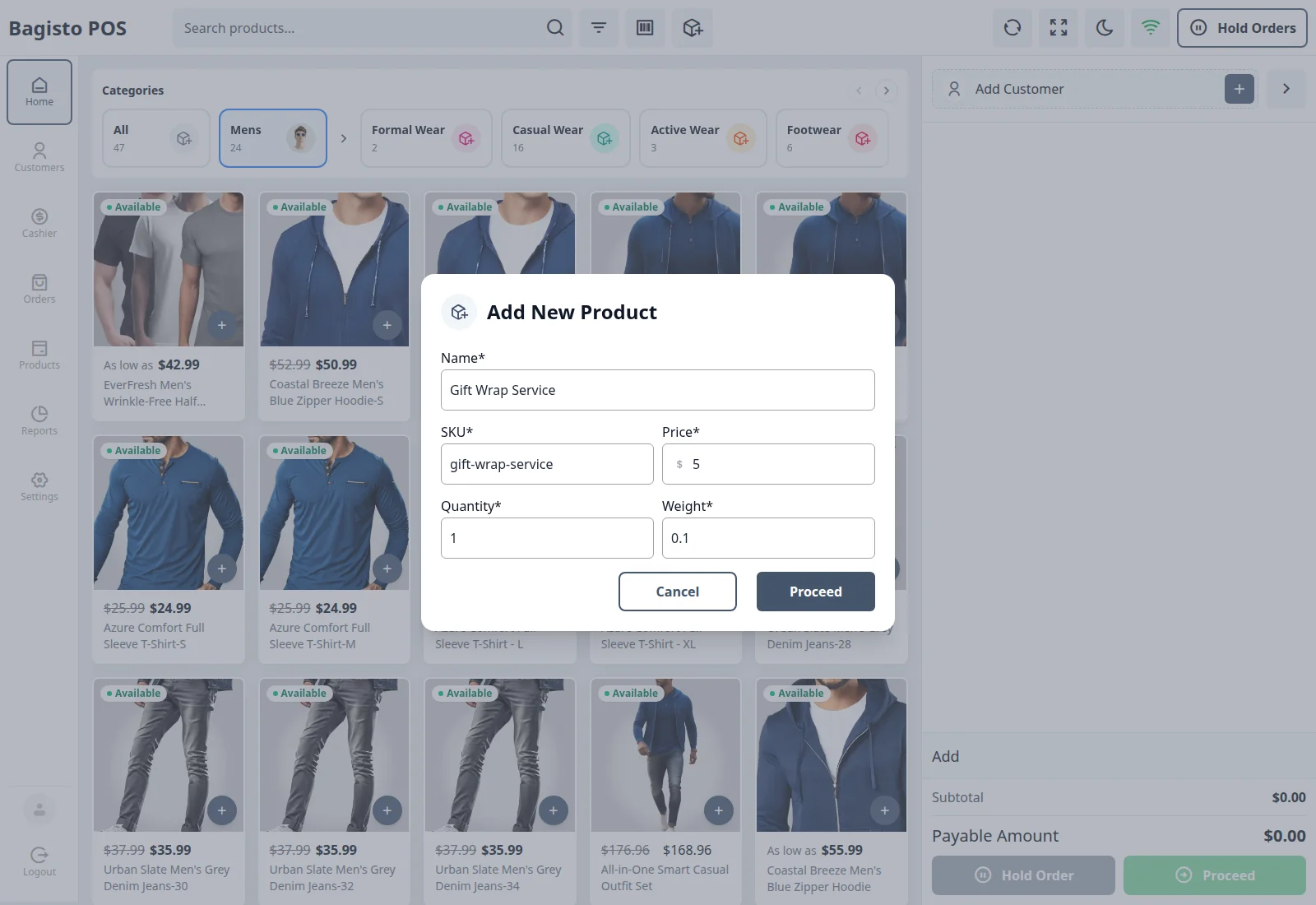
Task: Select the Formal Wear category
Action: click(426, 138)
